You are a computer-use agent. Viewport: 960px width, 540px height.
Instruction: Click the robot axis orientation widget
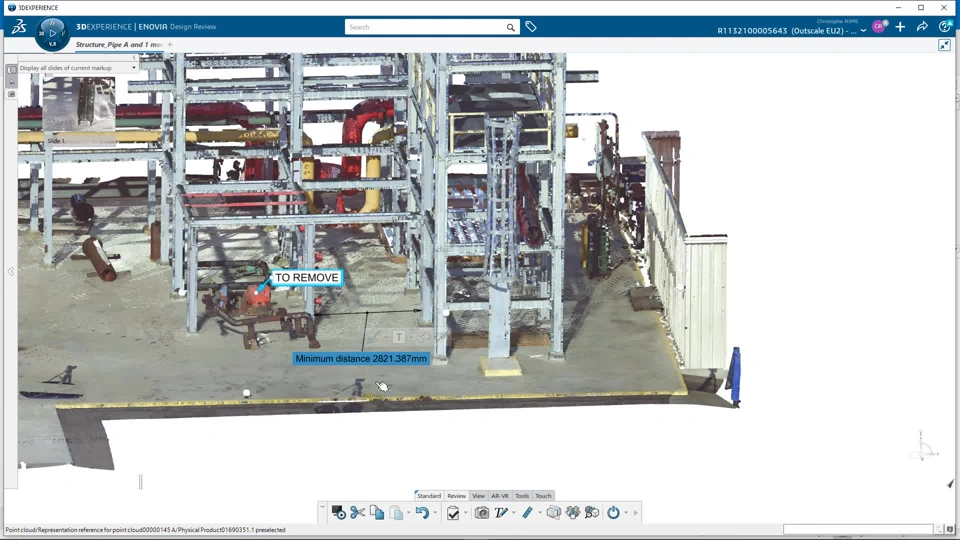(922, 446)
